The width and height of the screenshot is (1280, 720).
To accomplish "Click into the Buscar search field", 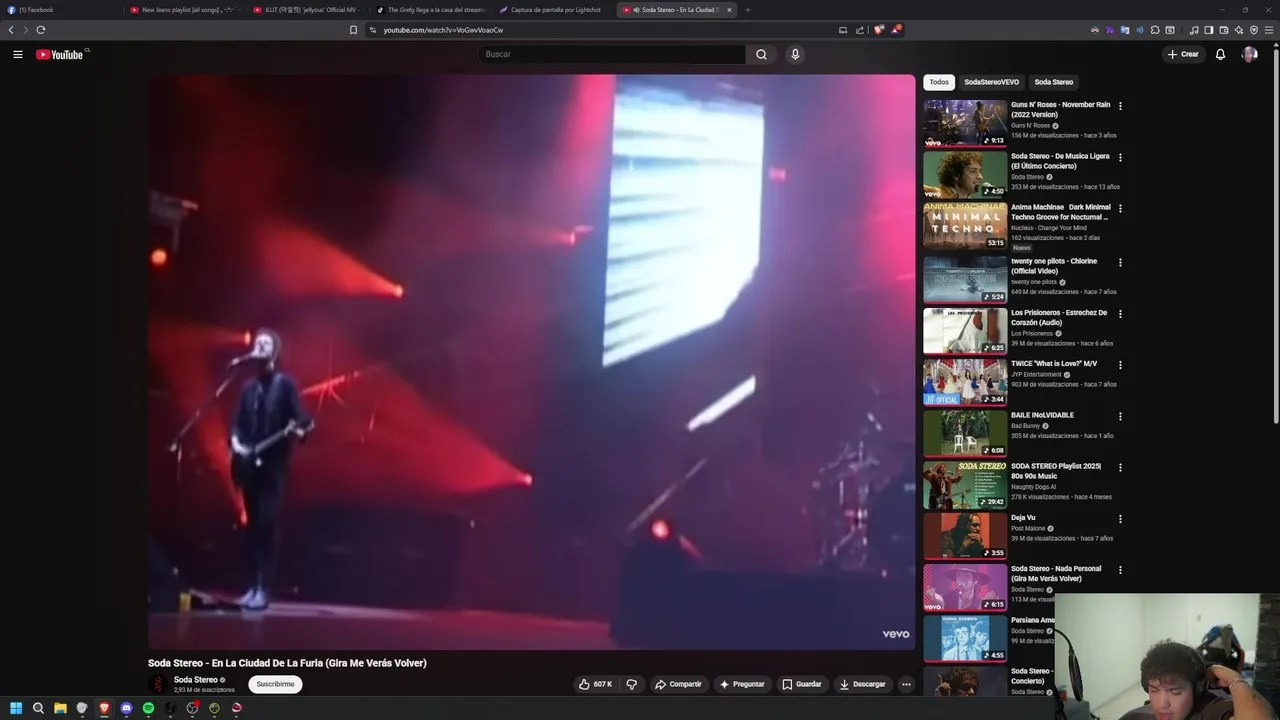I will [x=611, y=54].
